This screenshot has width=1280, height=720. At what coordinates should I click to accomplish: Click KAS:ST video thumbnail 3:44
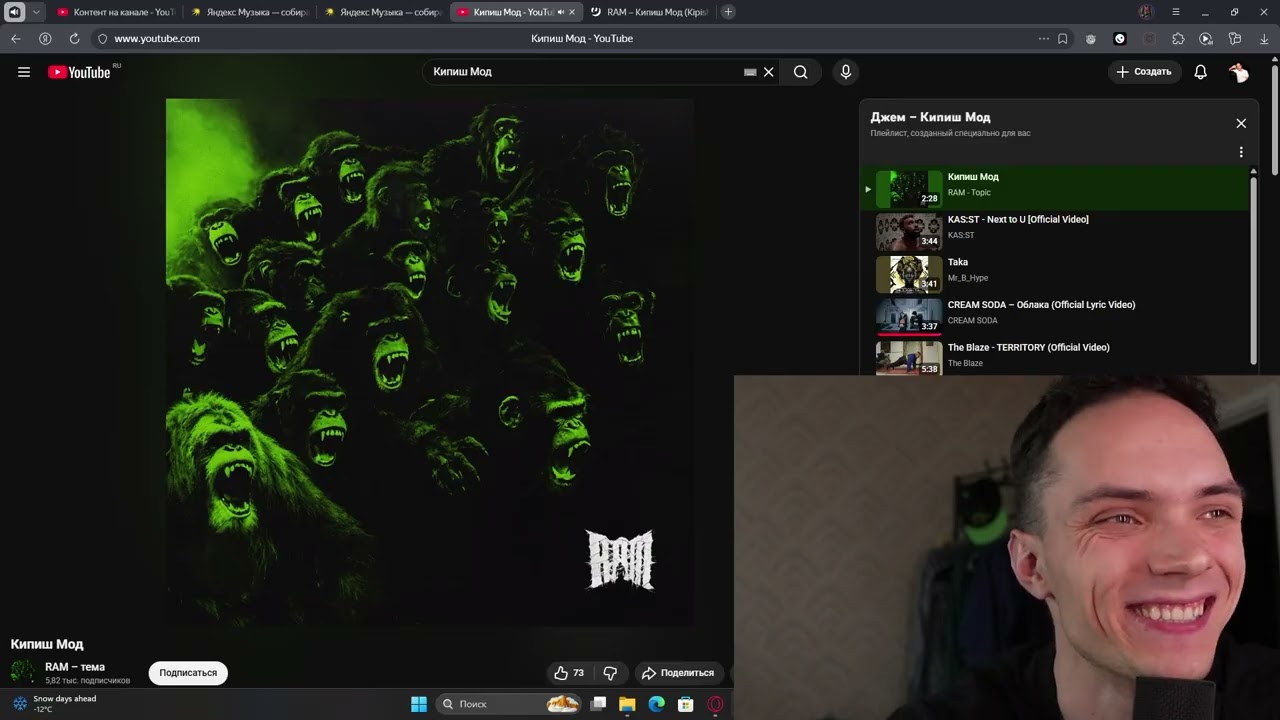click(909, 231)
